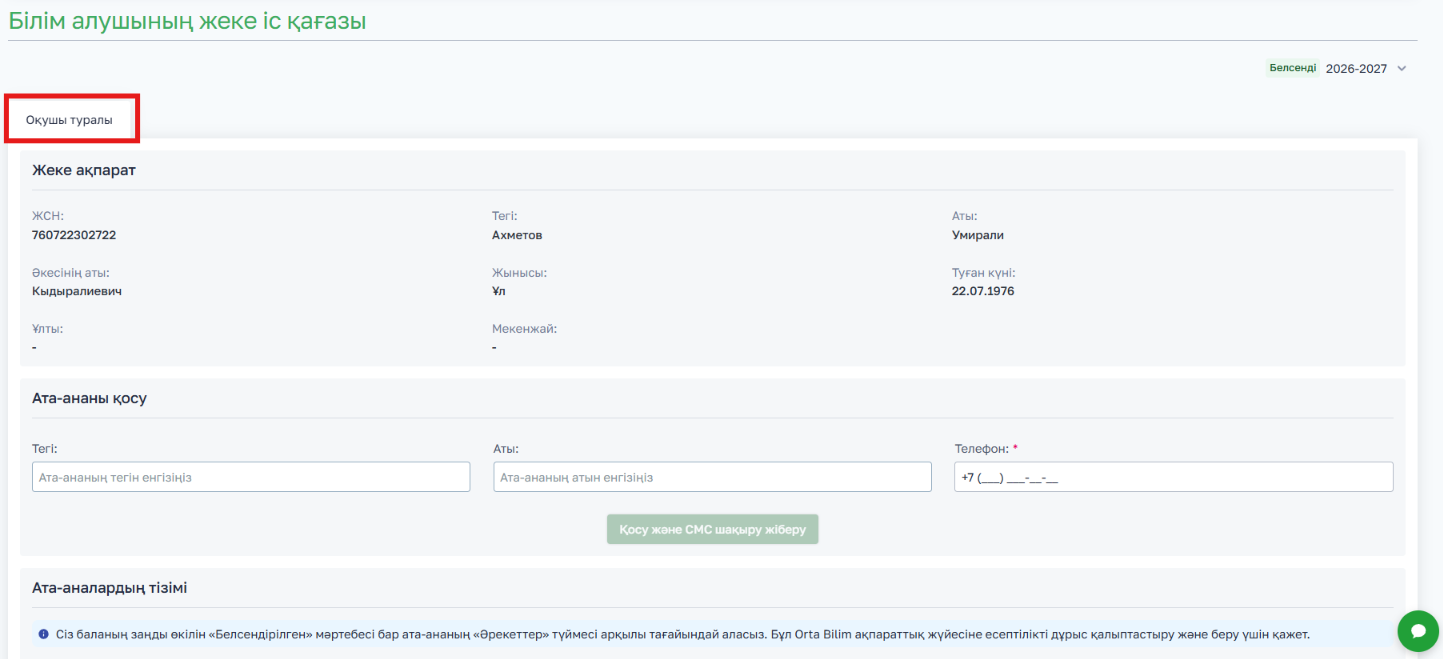This screenshot has height=659, width=1443.
Task: Click the «Мекенжай:» field label
Action: click(524, 328)
